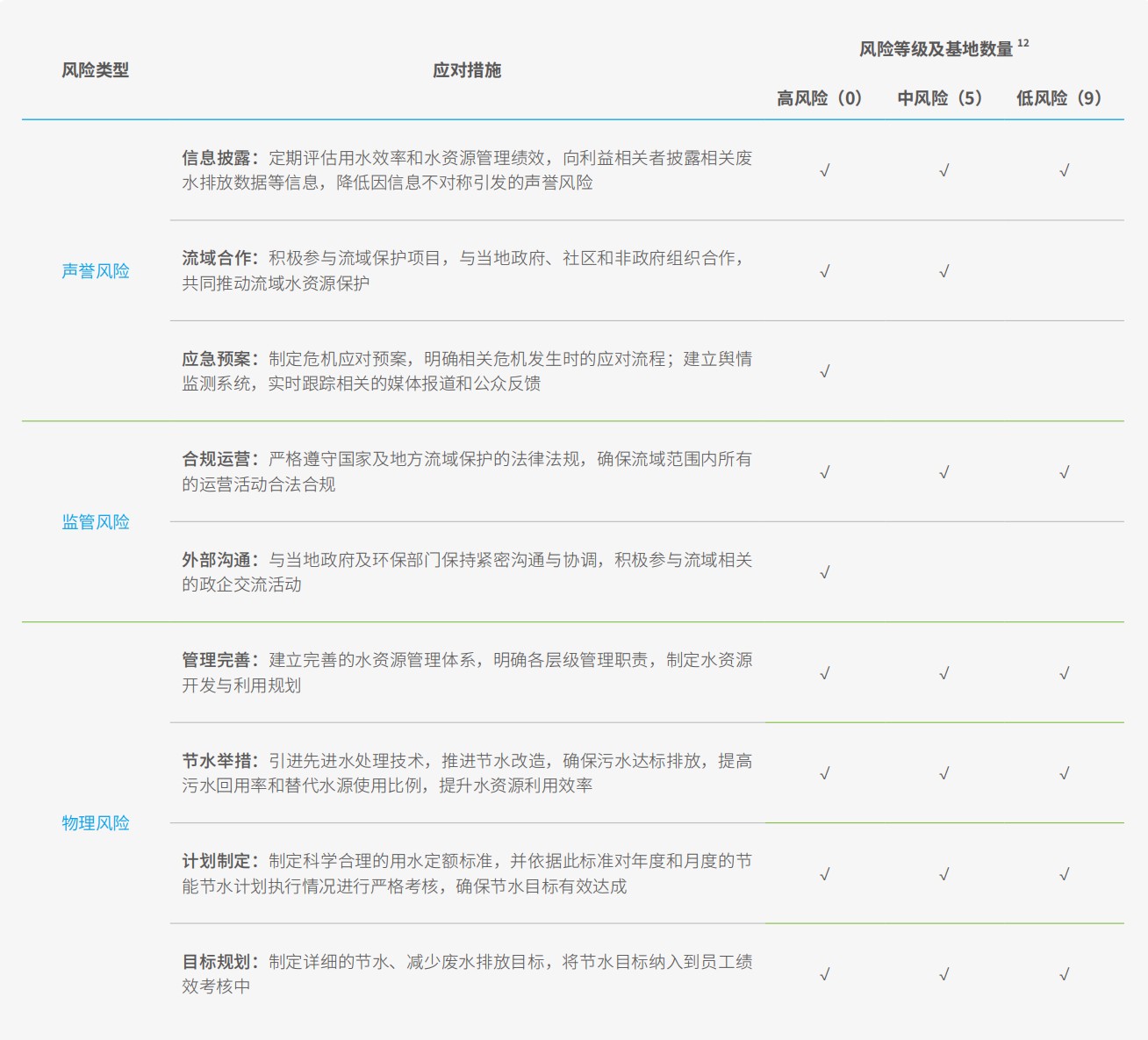Click 合规运营 row's 低风险 check mark

point(1064,472)
